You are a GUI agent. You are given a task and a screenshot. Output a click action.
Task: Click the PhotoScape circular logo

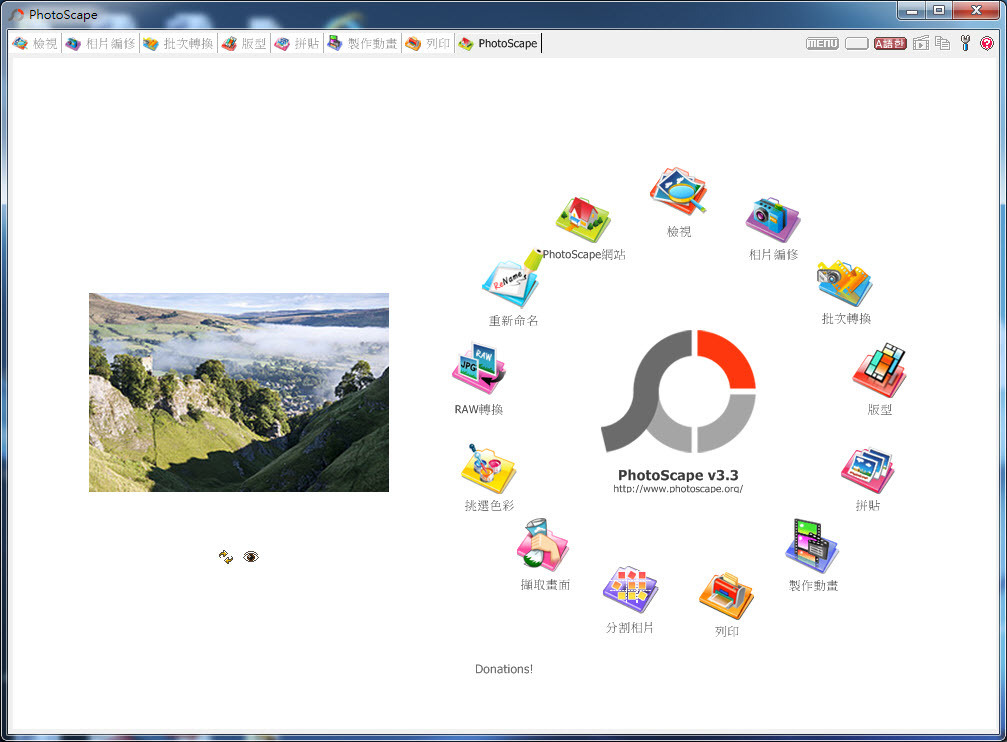(x=678, y=391)
